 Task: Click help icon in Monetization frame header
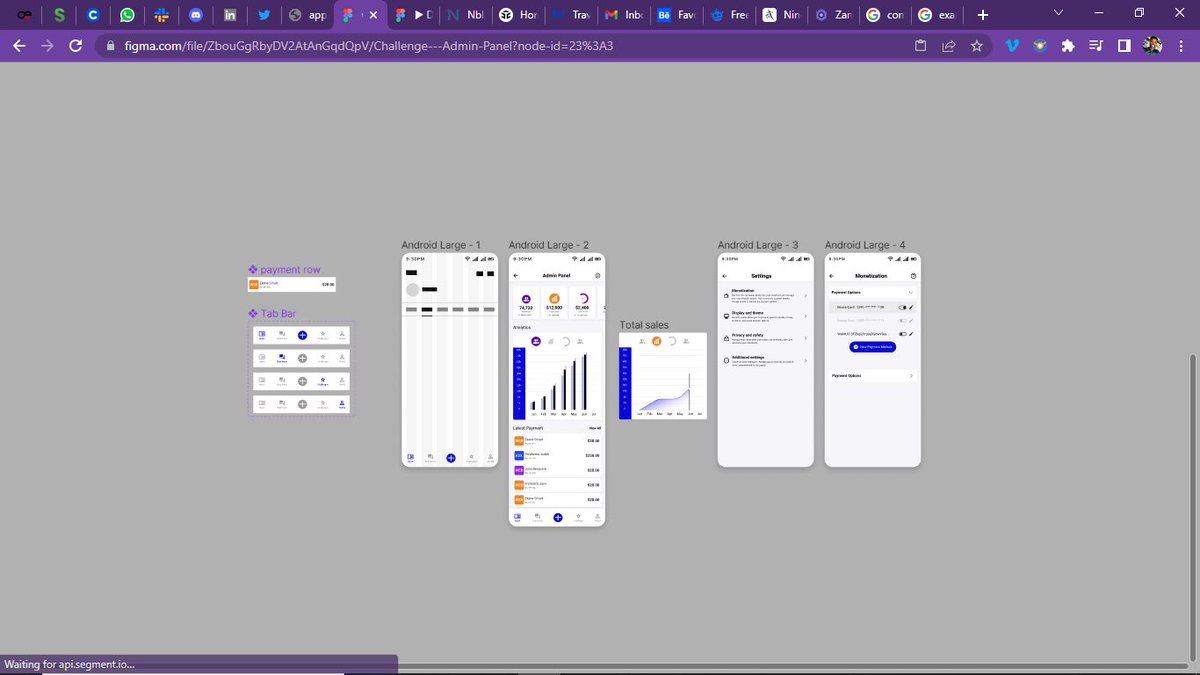tap(912, 275)
